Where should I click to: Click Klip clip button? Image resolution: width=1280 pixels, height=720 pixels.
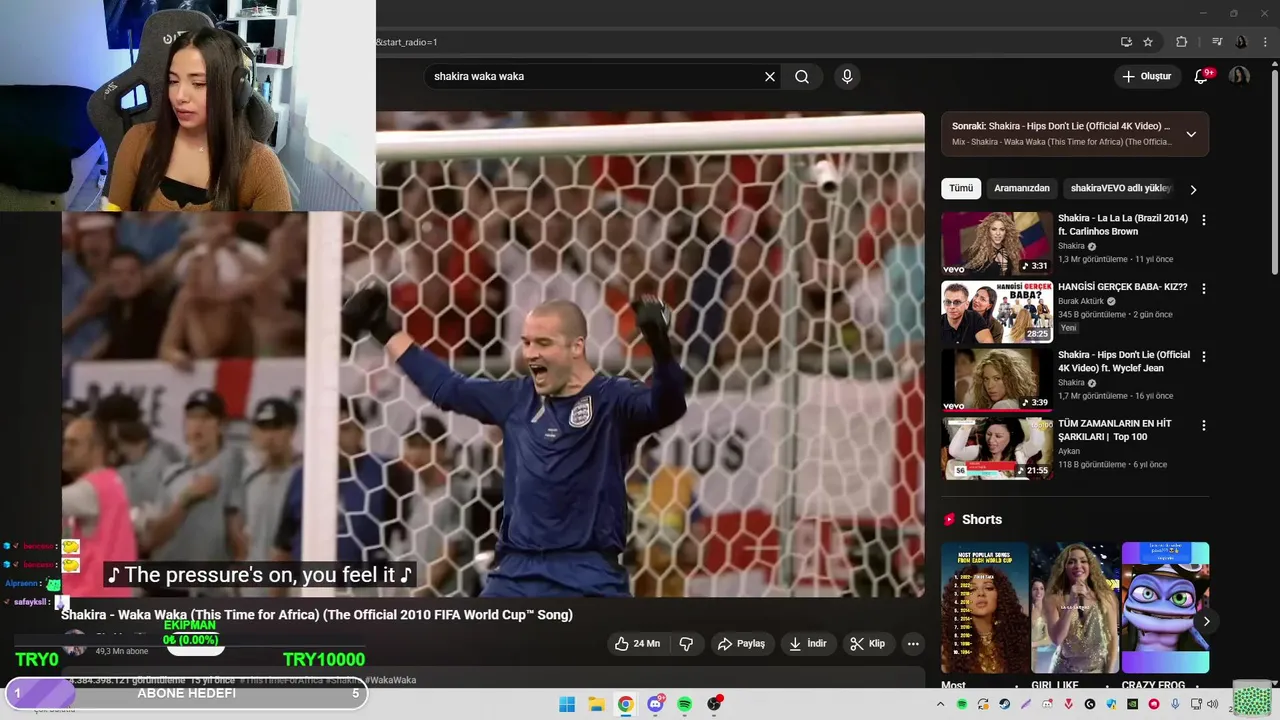[868, 644]
